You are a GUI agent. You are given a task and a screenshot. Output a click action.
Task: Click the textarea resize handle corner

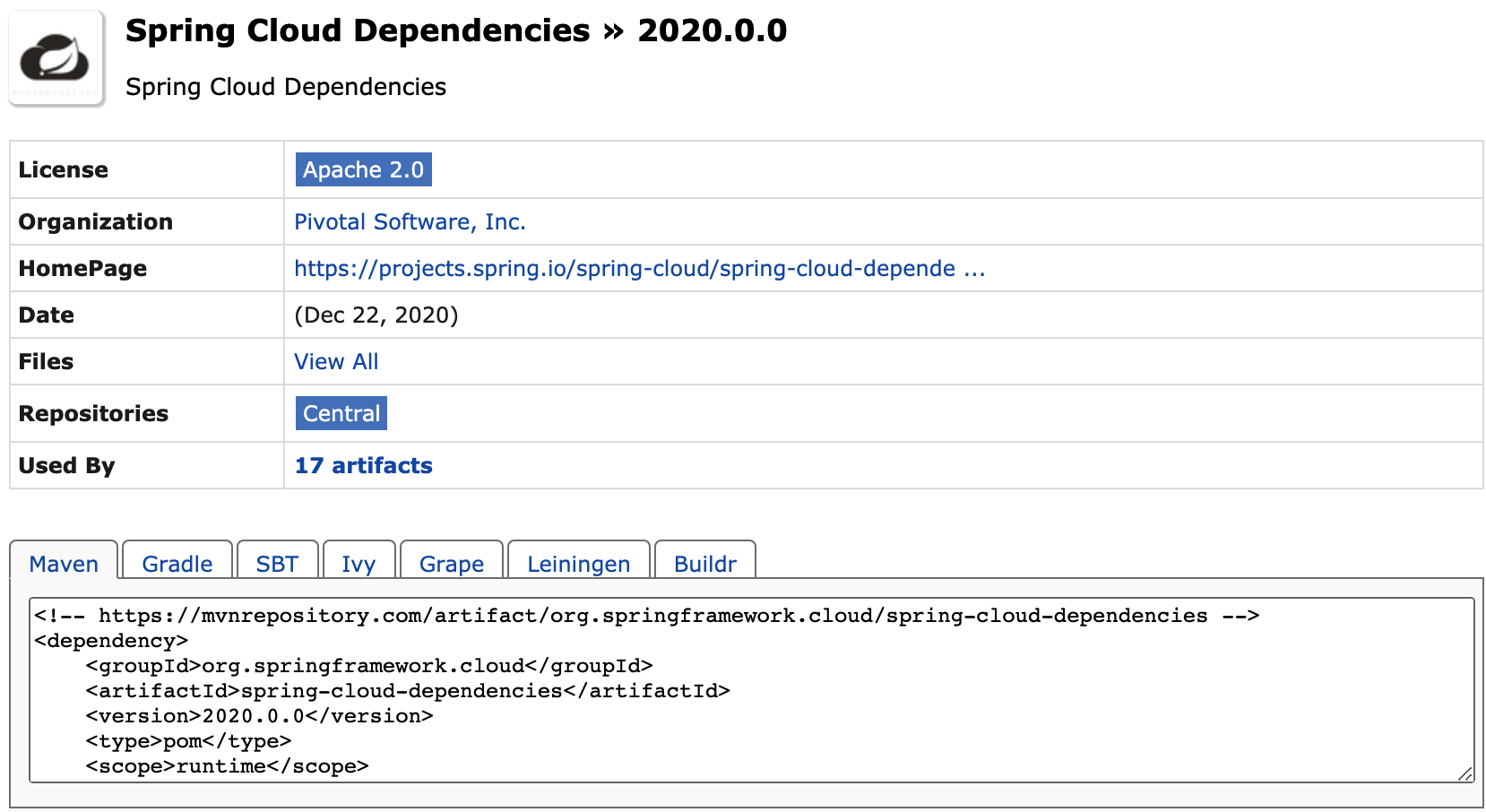1465,773
